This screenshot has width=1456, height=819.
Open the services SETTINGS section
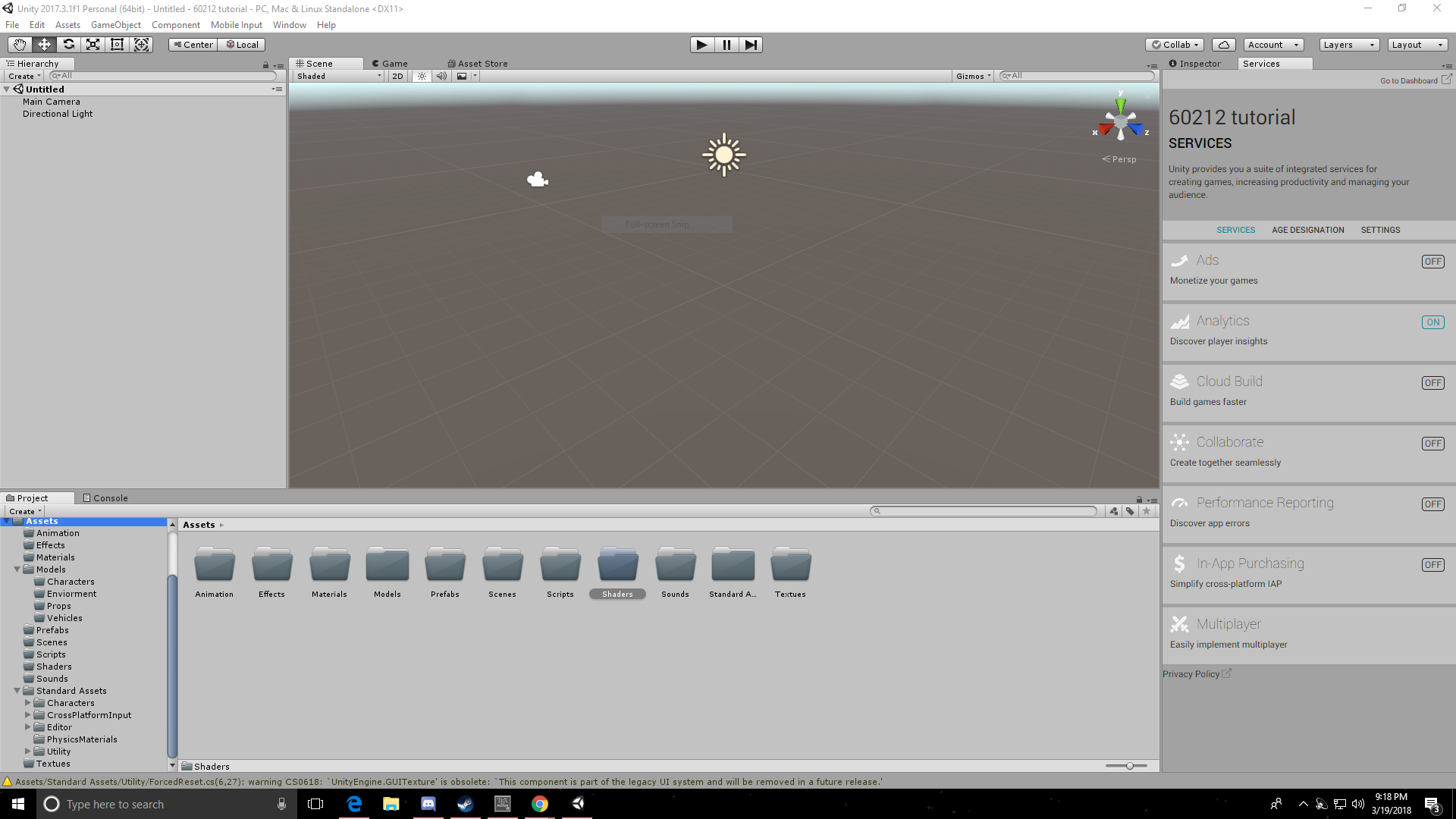click(x=1380, y=230)
